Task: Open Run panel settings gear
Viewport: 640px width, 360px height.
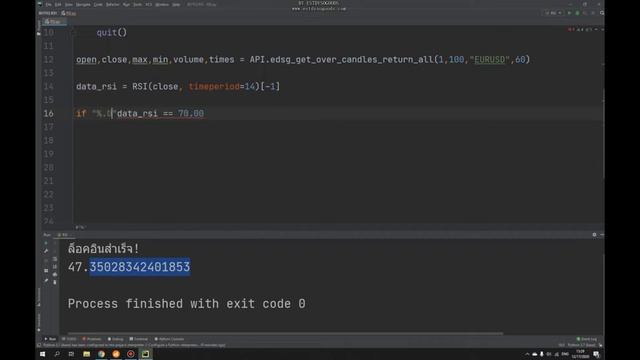Action: [x=594, y=235]
